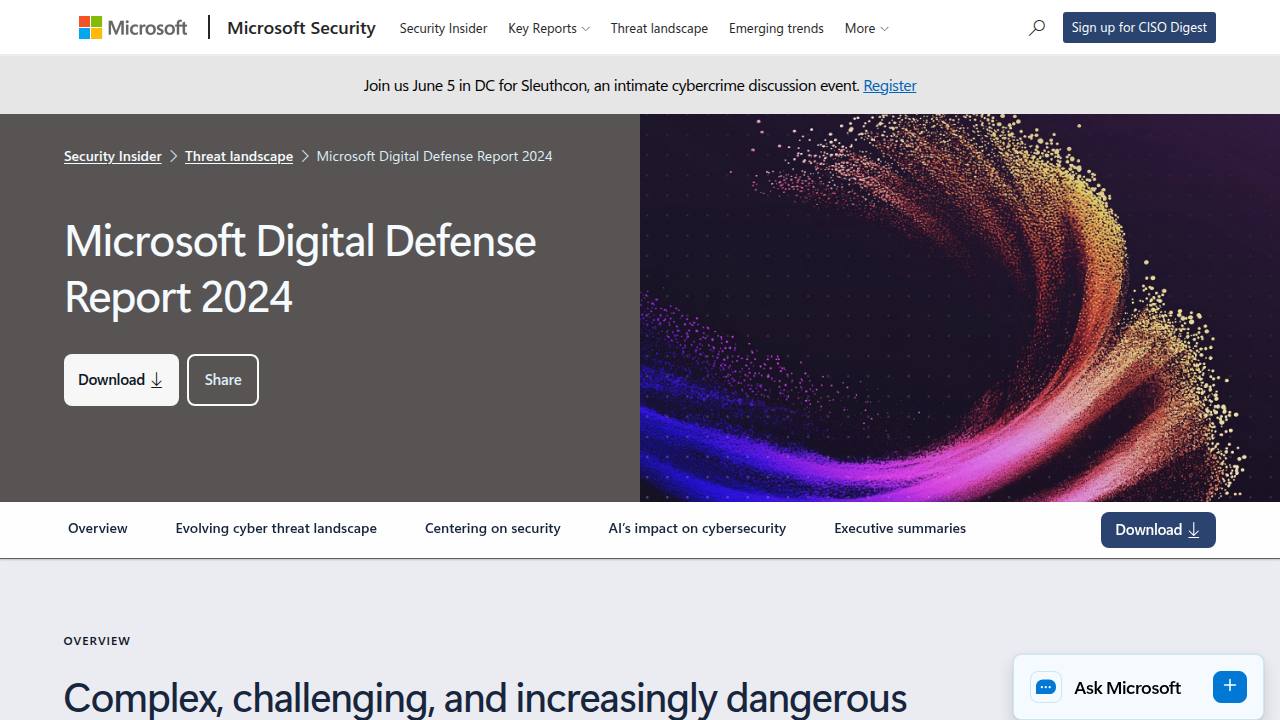
Task: Go to Threat landscape breadcrumb link
Action: pyautogui.click(x=239, y=156)
